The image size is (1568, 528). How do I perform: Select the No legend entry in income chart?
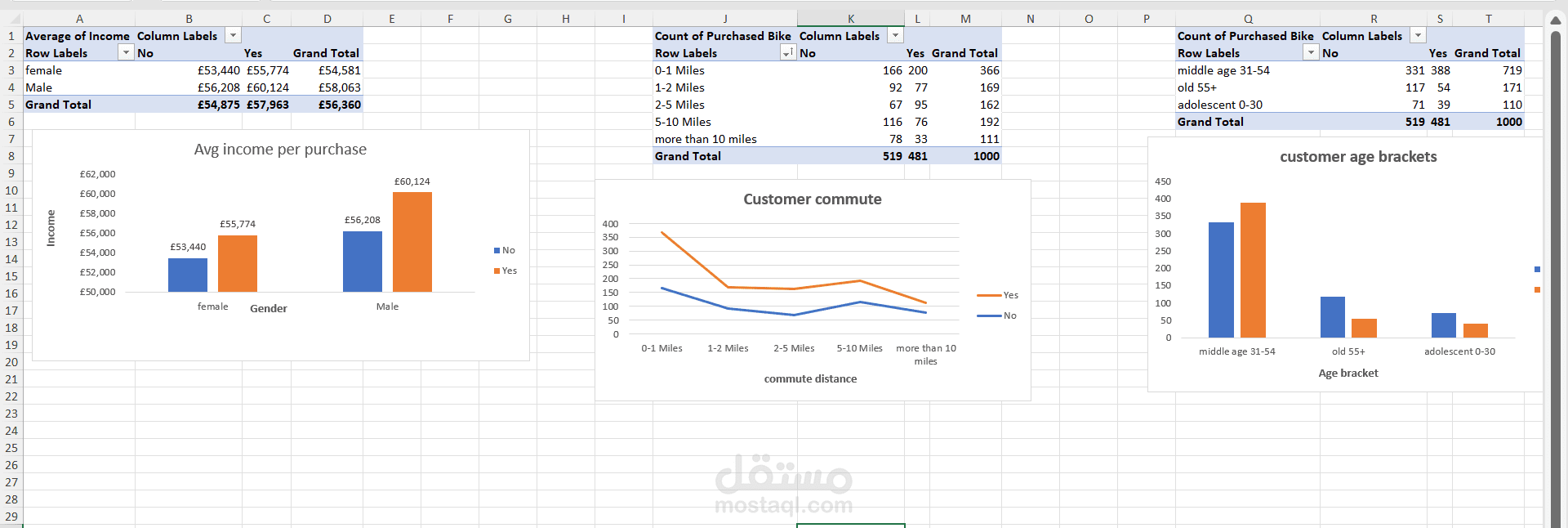click(505, 250)
